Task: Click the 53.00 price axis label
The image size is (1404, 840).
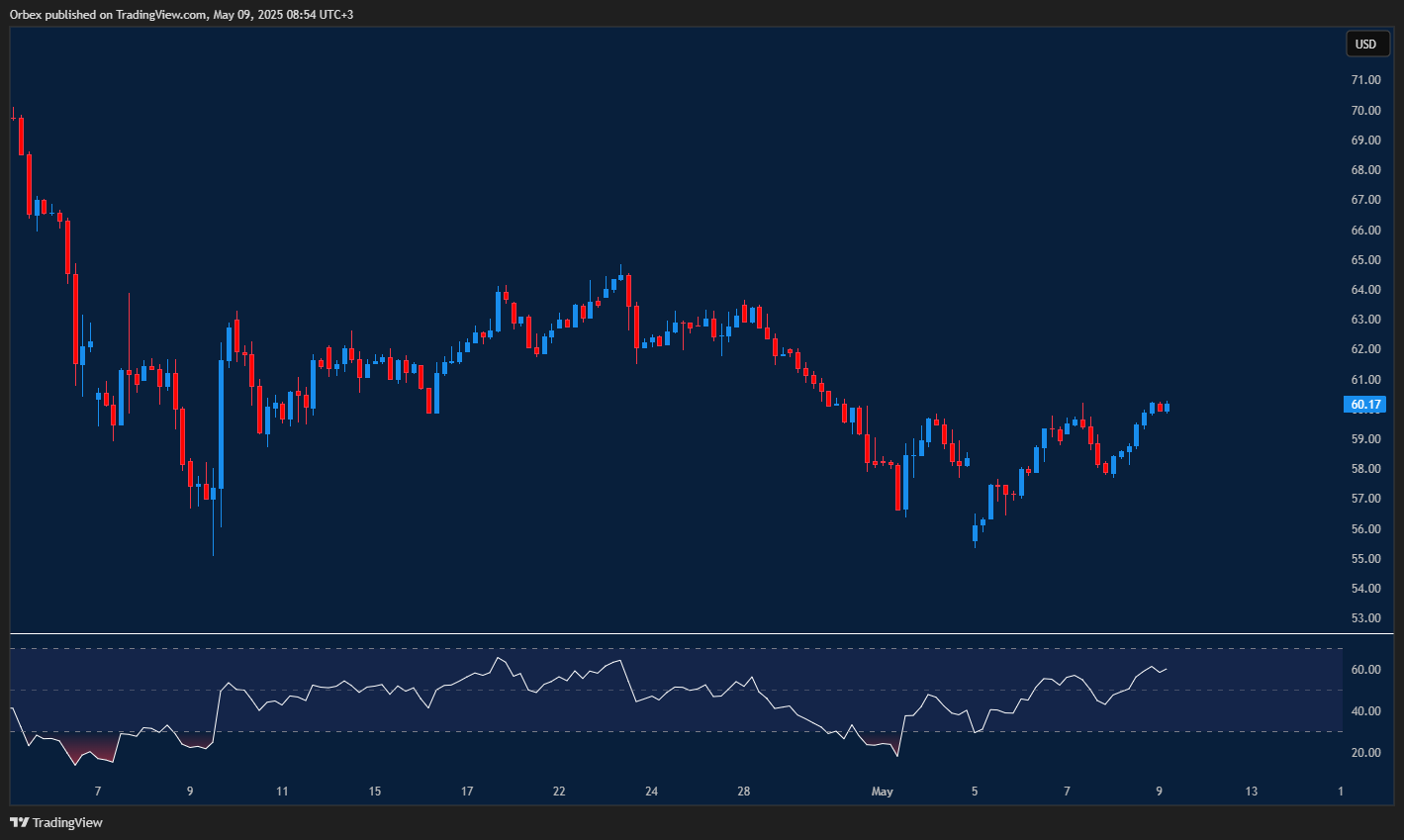Action: (1365, 618)
